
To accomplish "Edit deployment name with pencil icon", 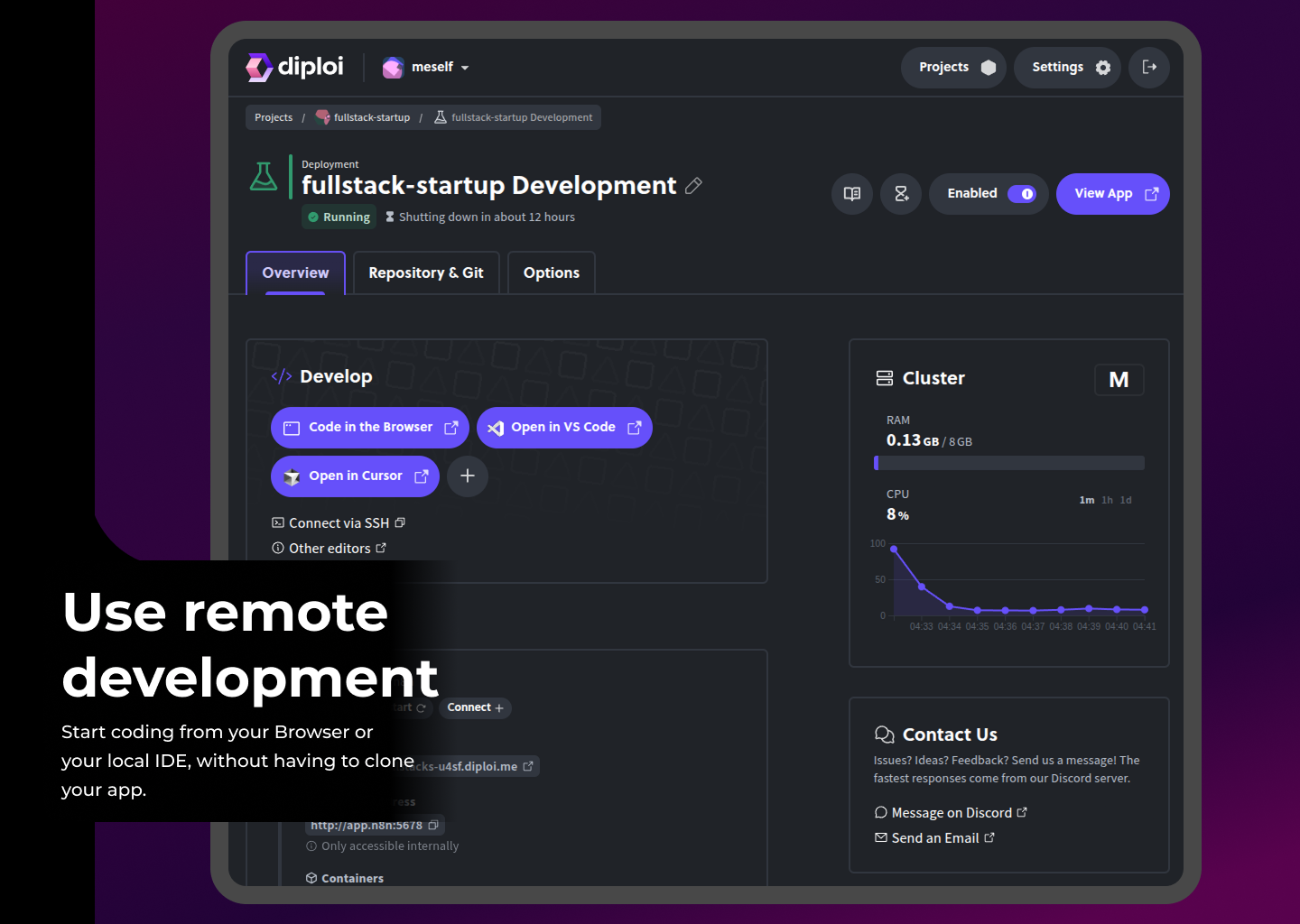I will click(693, 185).
